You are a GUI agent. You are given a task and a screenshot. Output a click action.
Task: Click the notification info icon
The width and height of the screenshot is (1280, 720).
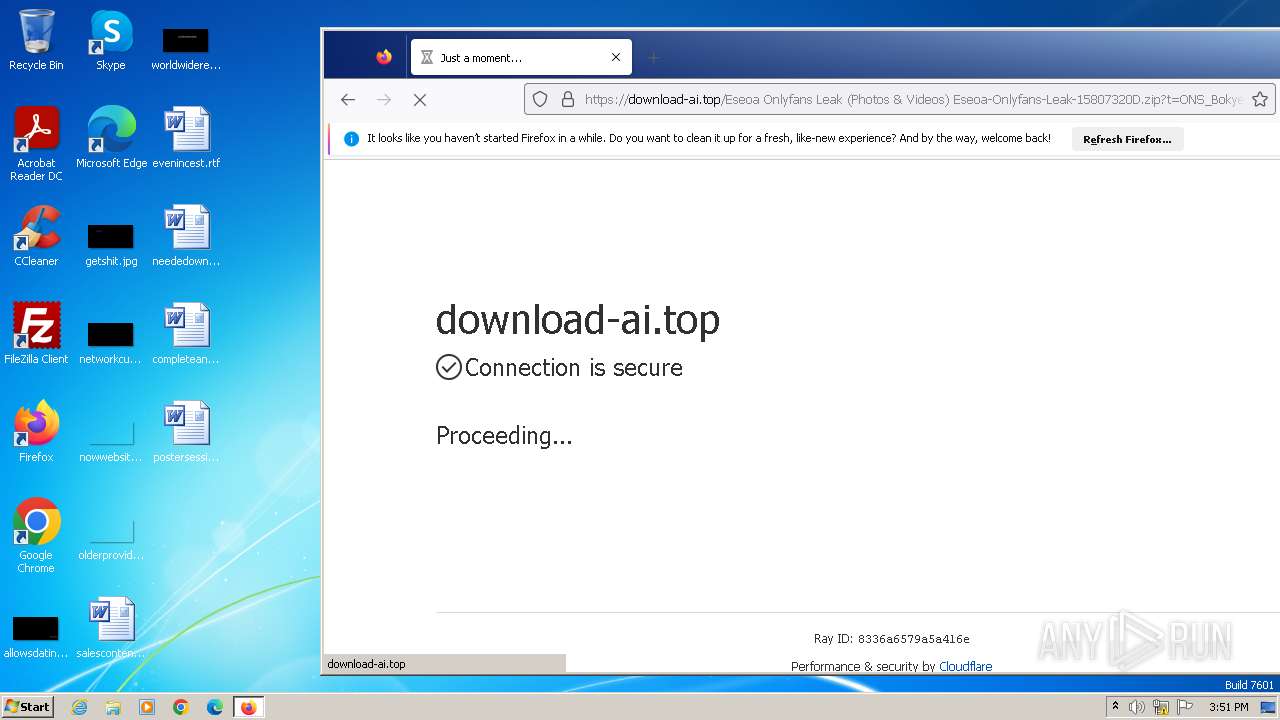351,139
